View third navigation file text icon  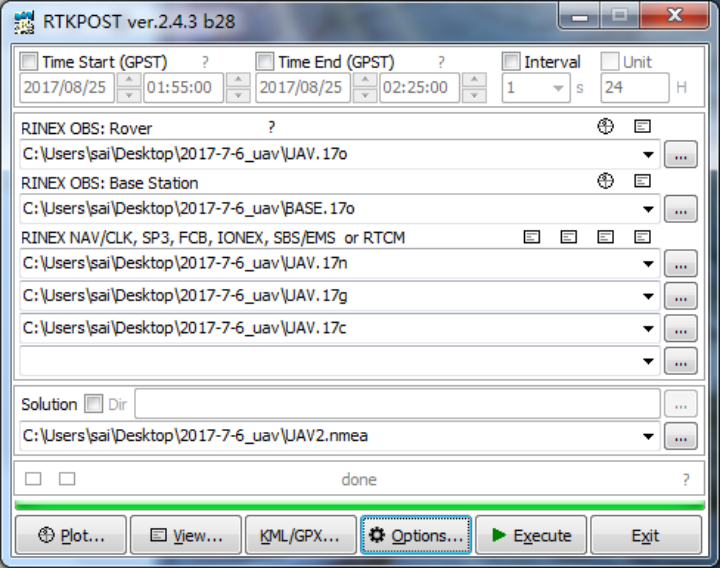pyautogui.click(x=605, y=237)
